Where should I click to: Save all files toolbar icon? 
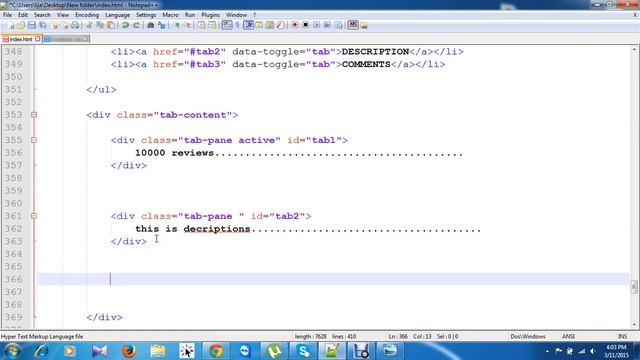click(42, 25)
